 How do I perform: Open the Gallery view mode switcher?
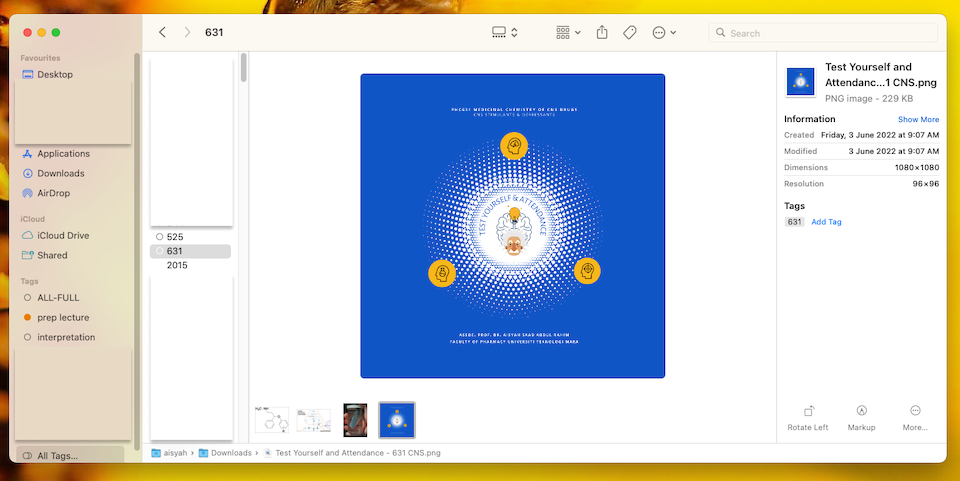[505, 32]
